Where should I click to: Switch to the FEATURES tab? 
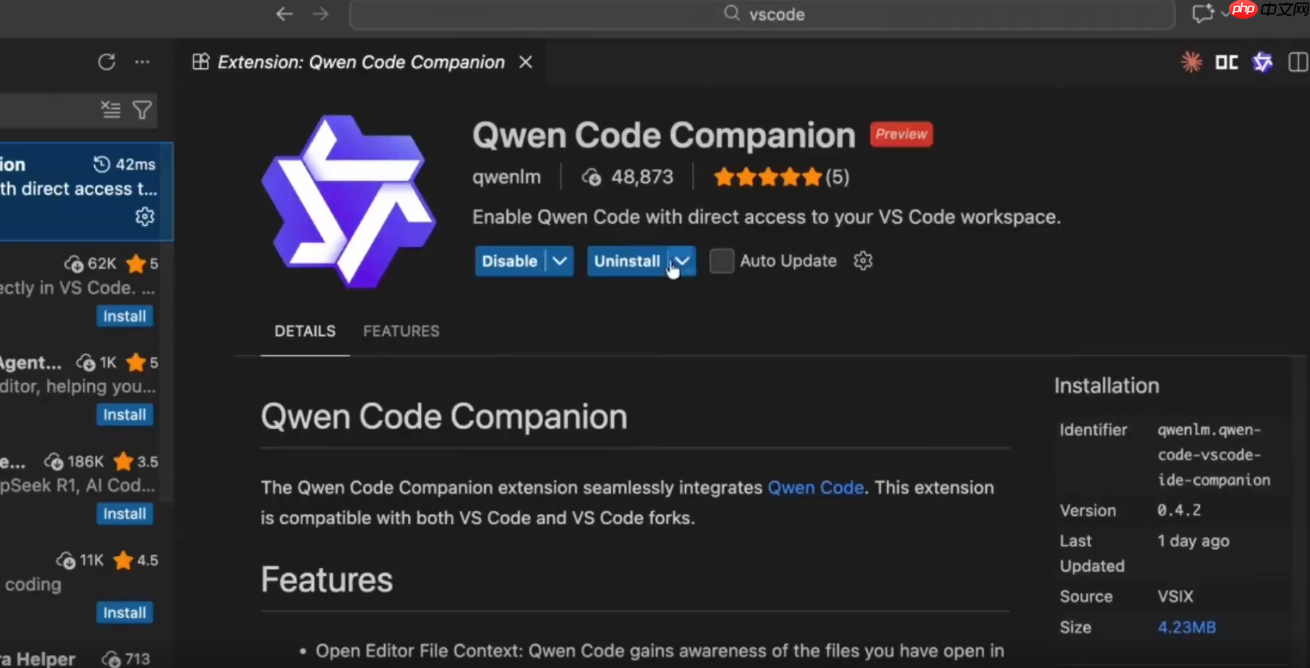tap(400, 331)
